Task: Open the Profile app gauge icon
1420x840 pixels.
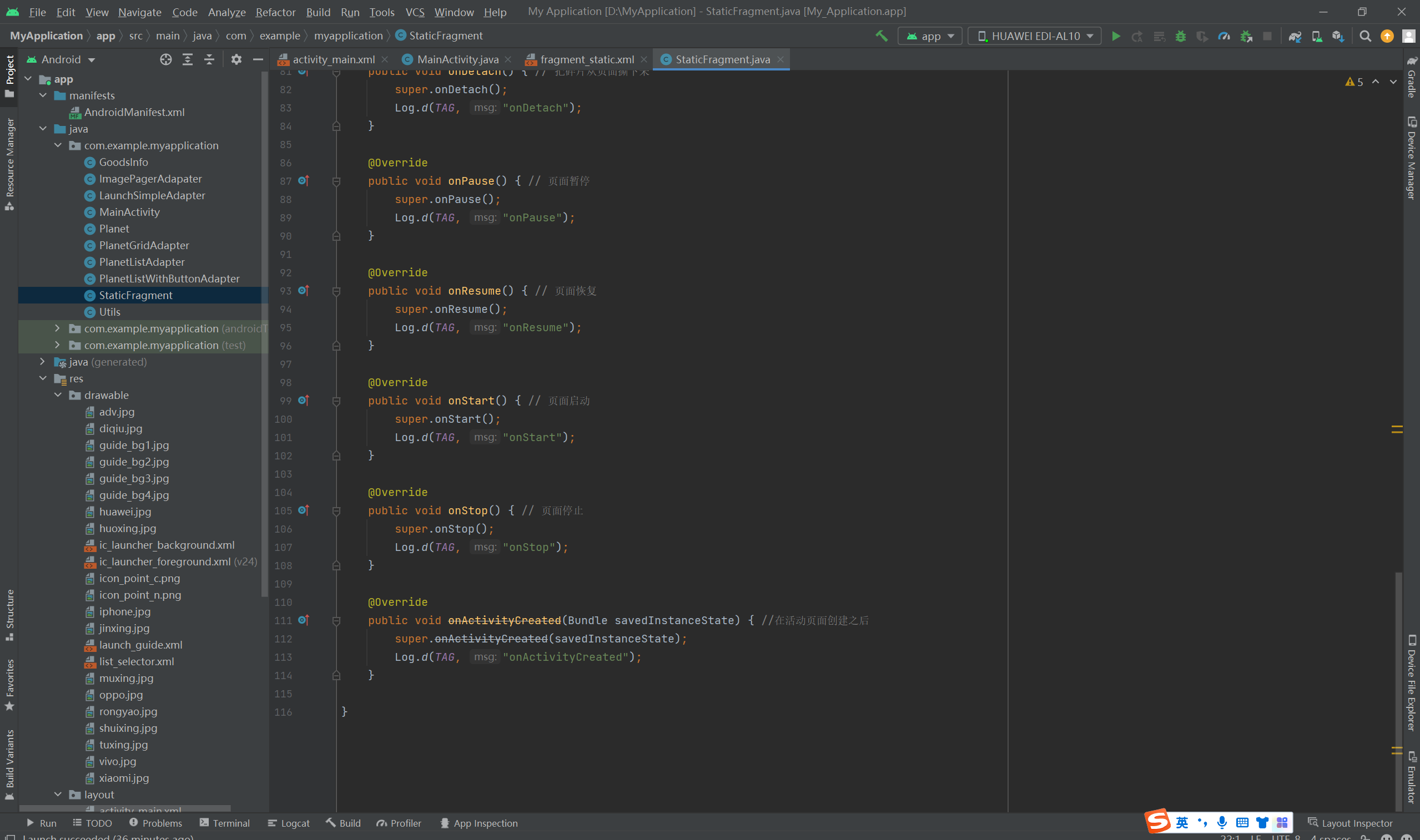Action: pos(1223,36)
